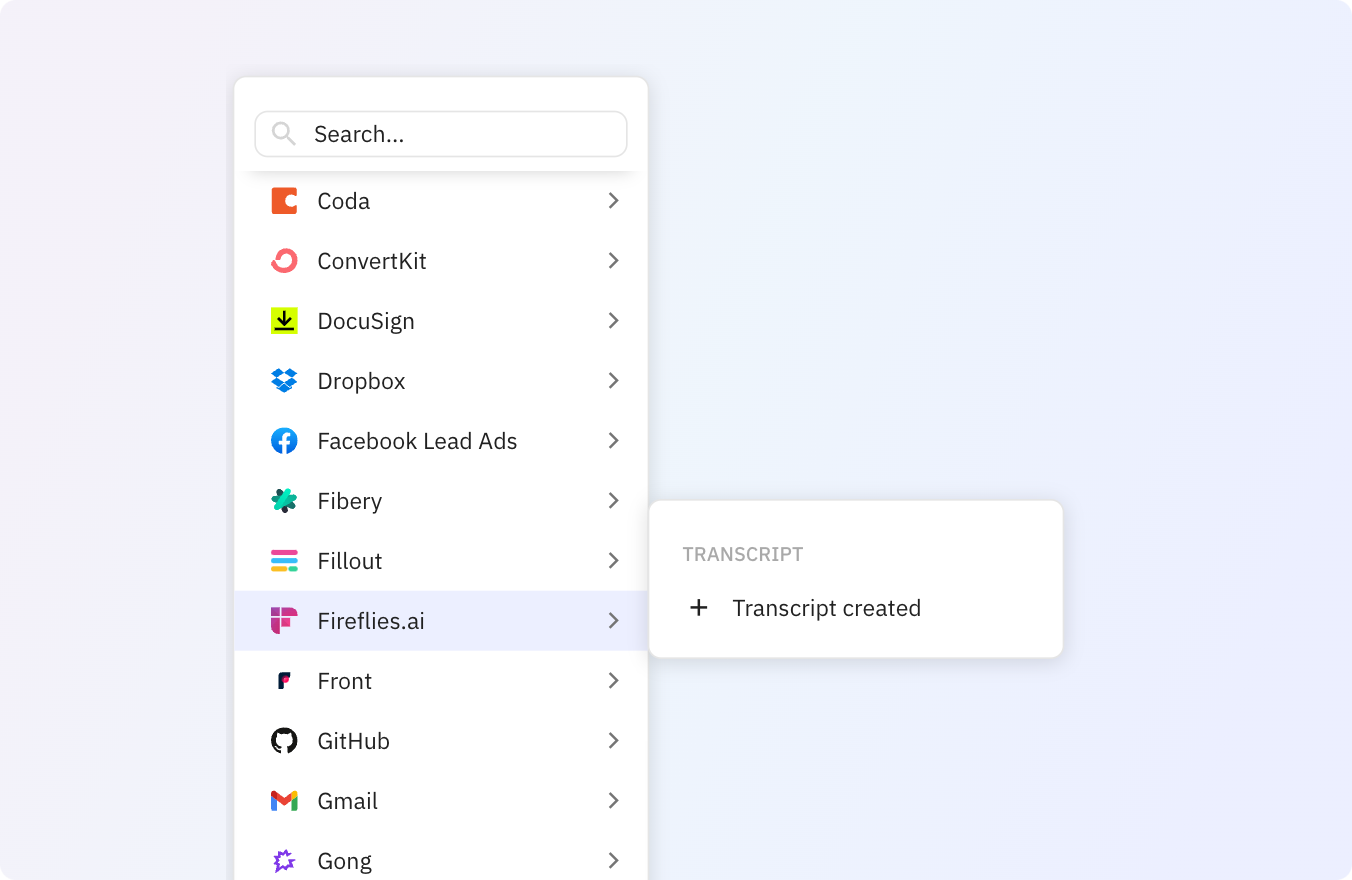Screen dimensions: 1352x880
Task: Expand the ConvertKit submenu chevron
Action: coord(614,261)
